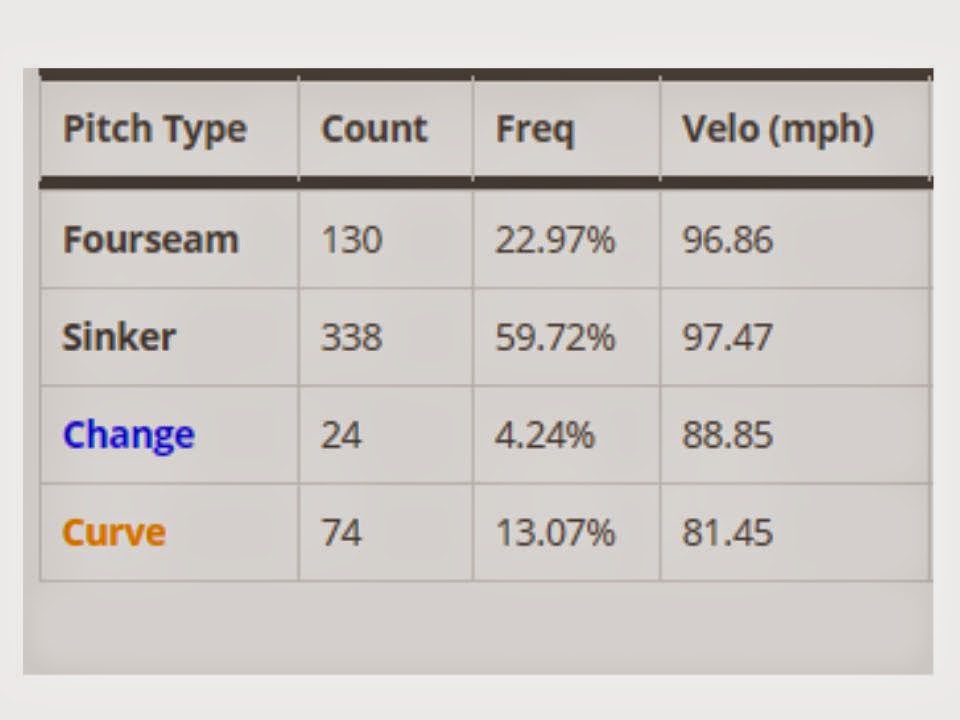Click the Change frequency 4.24%
960x720 pixels.
[x=544, y=435]
